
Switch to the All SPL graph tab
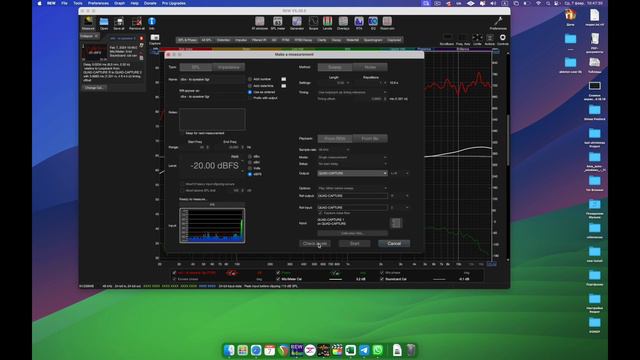(207, 40)
